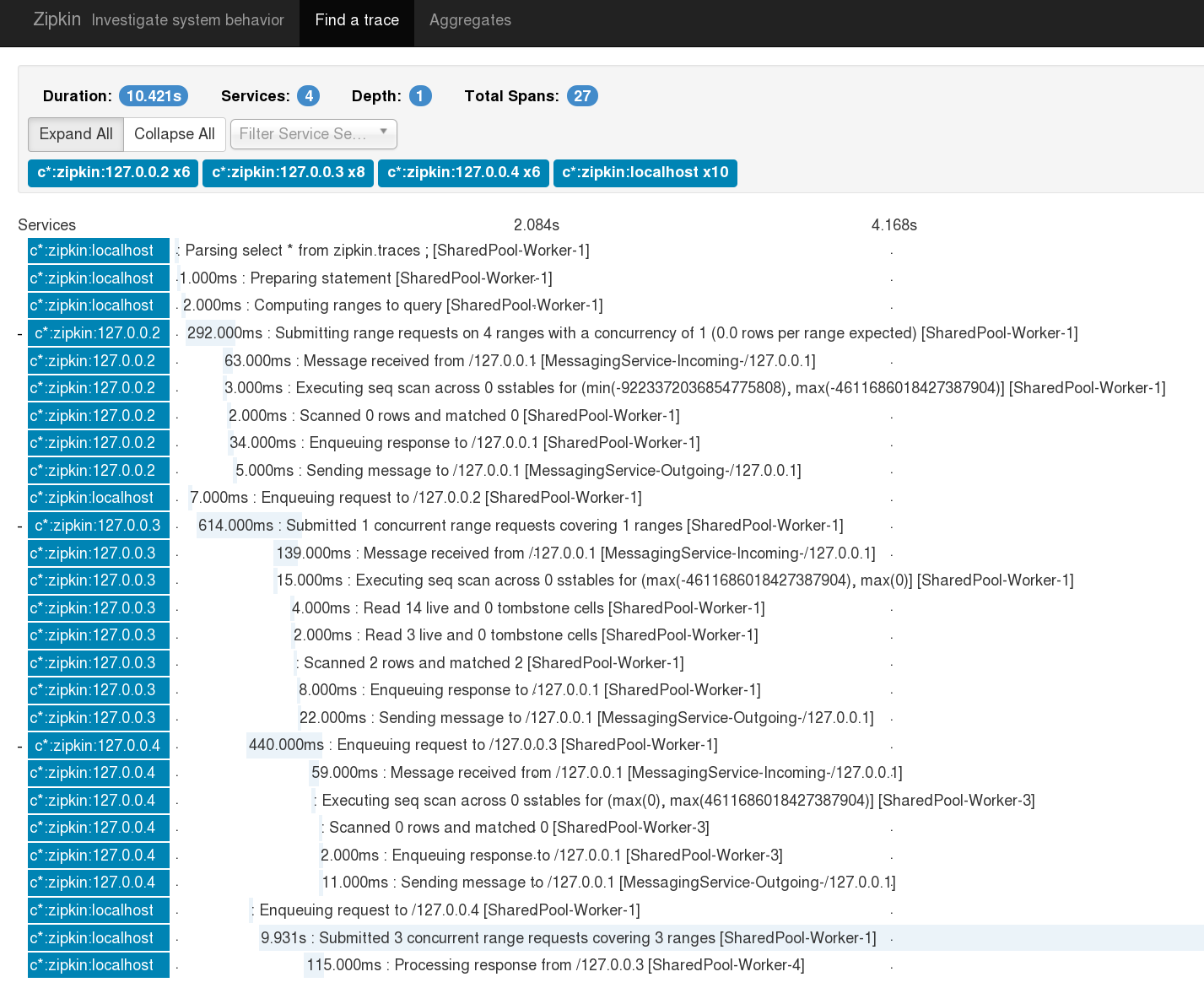The width and height of the screenshot is (1204, 1004).
Task: Click the Services count badge
Action: tap(309, 95)
